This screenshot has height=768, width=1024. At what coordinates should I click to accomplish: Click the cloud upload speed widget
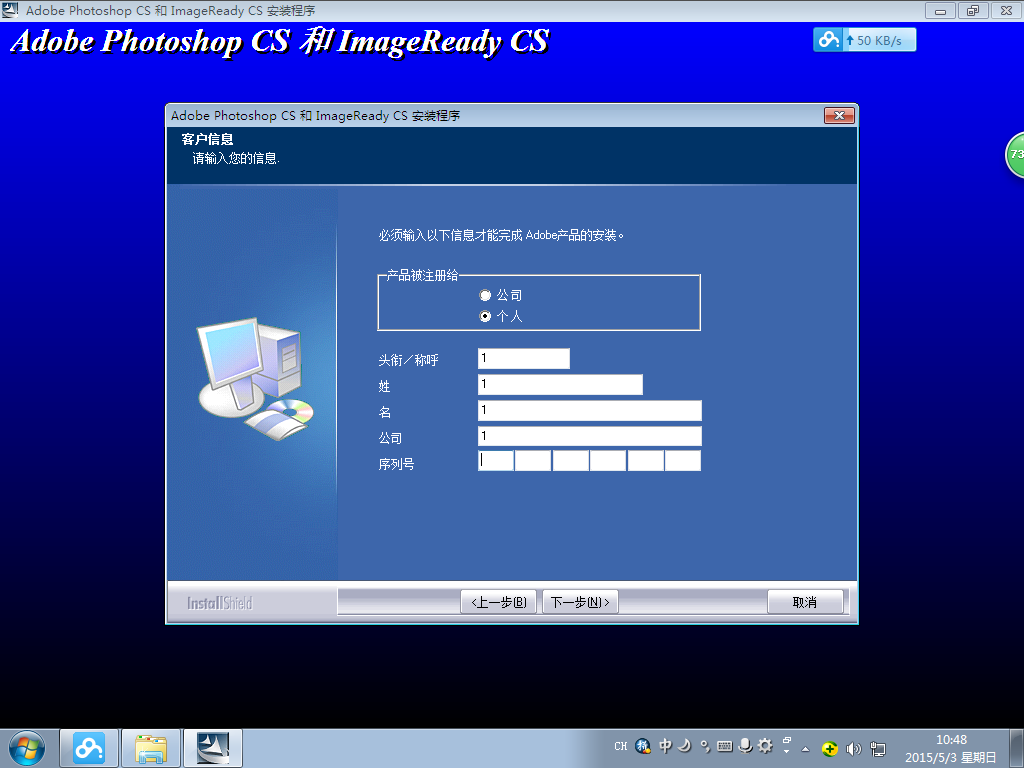pos(865,40)
